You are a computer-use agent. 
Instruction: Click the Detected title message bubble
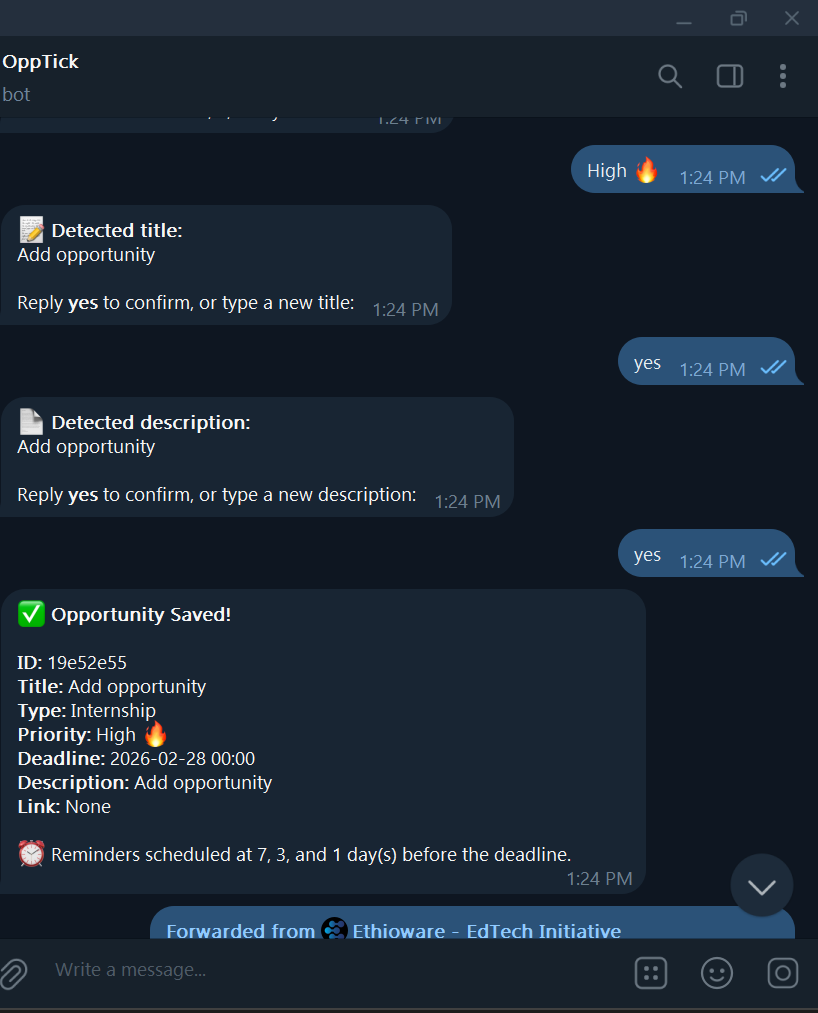click(225, 265)
